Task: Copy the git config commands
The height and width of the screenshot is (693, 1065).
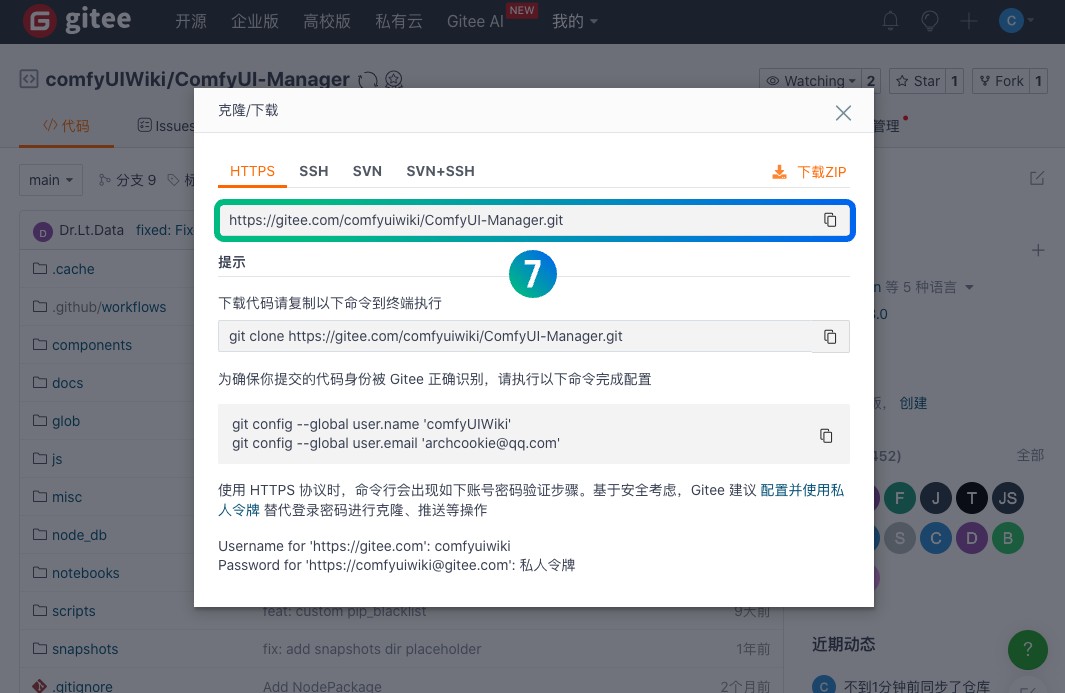Action: point(826,436)
